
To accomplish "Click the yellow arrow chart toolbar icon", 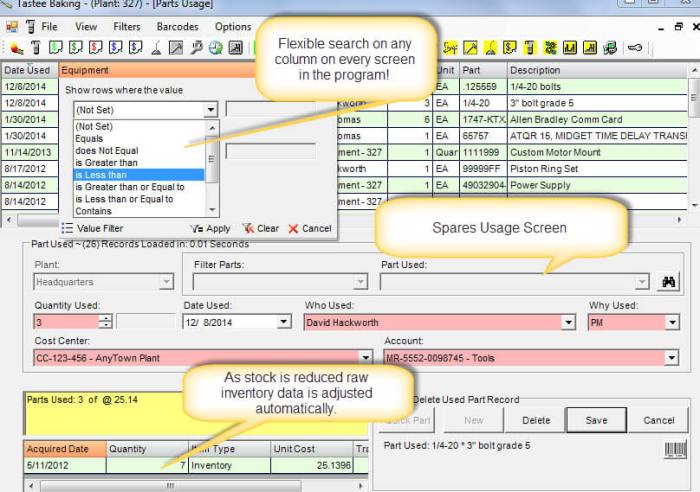I will pyautogui.click(x=470, y=47).
